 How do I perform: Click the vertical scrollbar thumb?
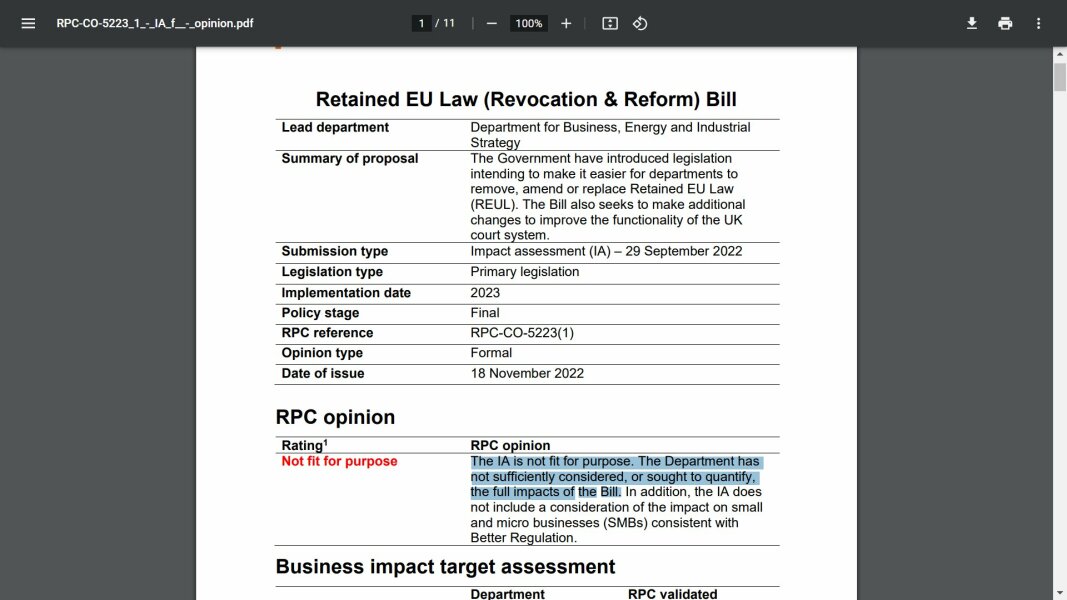(x=1059, y=77)
